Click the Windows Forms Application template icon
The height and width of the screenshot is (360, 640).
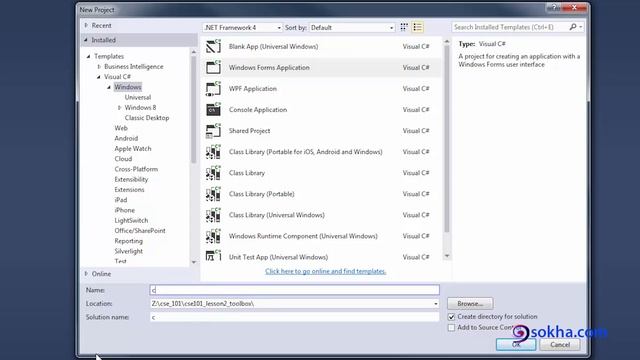click(213, 67)
